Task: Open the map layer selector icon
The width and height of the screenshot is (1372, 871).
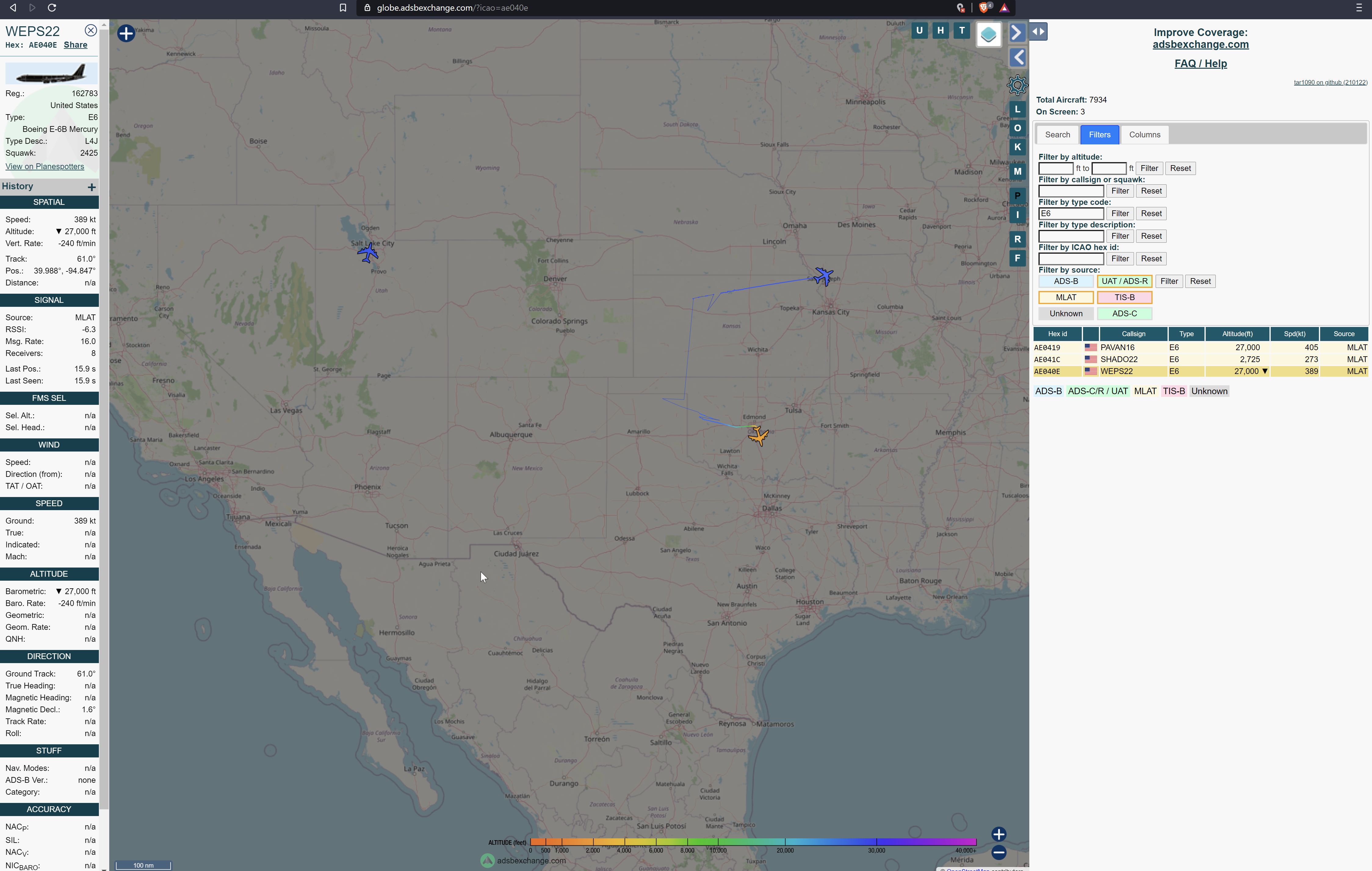Action: click(988, 35)
